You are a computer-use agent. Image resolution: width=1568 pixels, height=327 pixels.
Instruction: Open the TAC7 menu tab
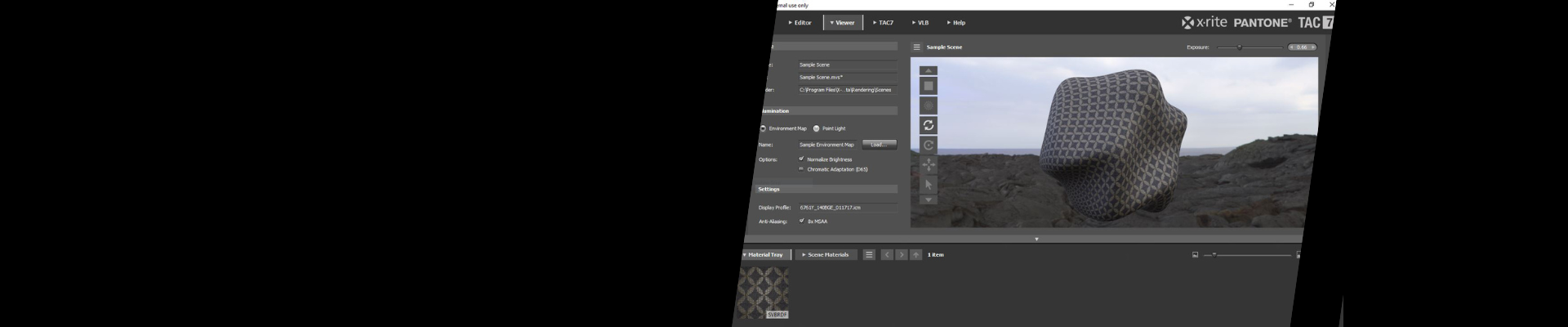click(x=883, y=23)
